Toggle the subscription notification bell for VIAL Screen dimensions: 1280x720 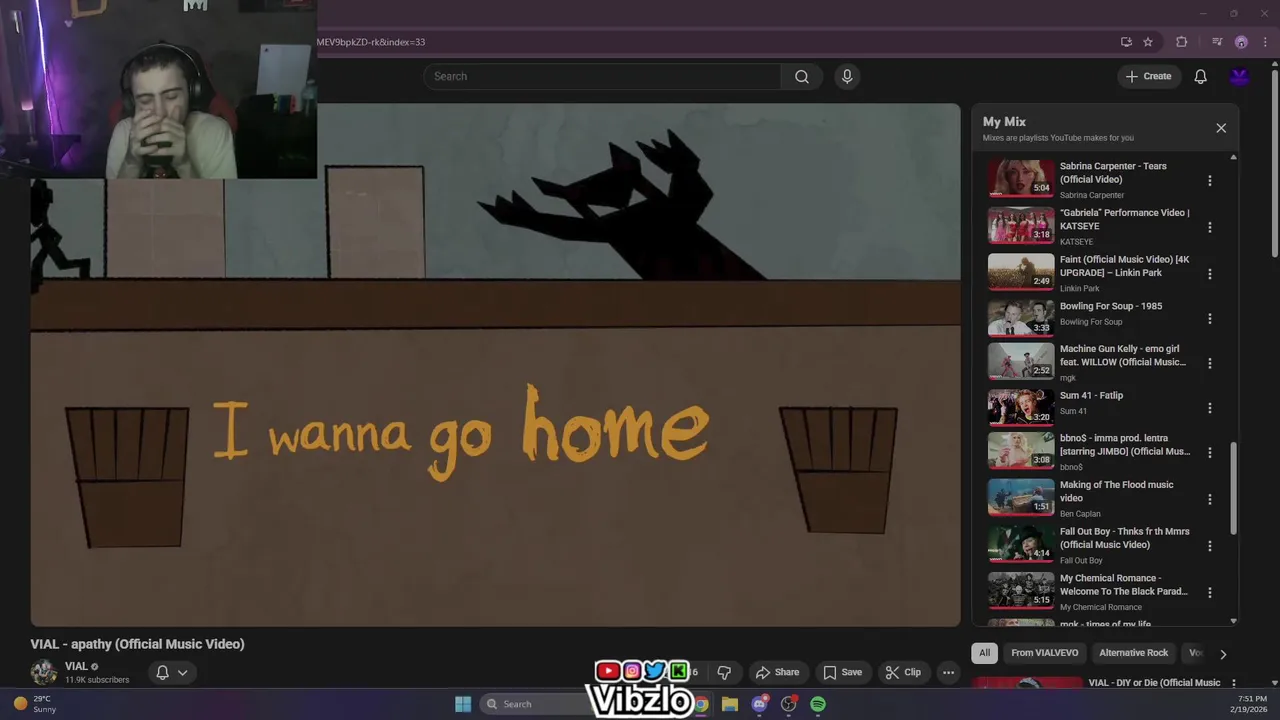tap(162, 672)
